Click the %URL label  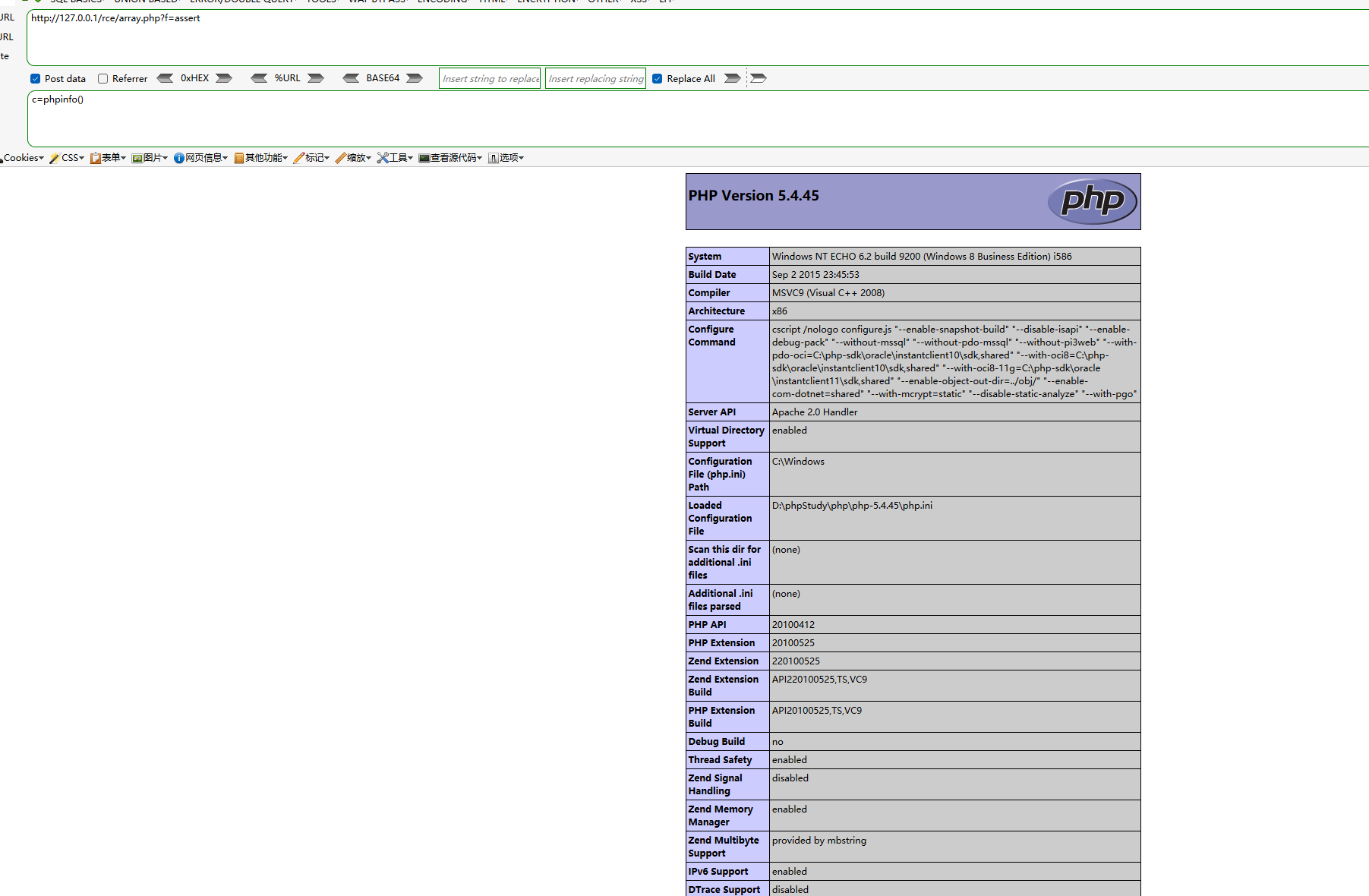pyautogui.click(x=288, y=78)
